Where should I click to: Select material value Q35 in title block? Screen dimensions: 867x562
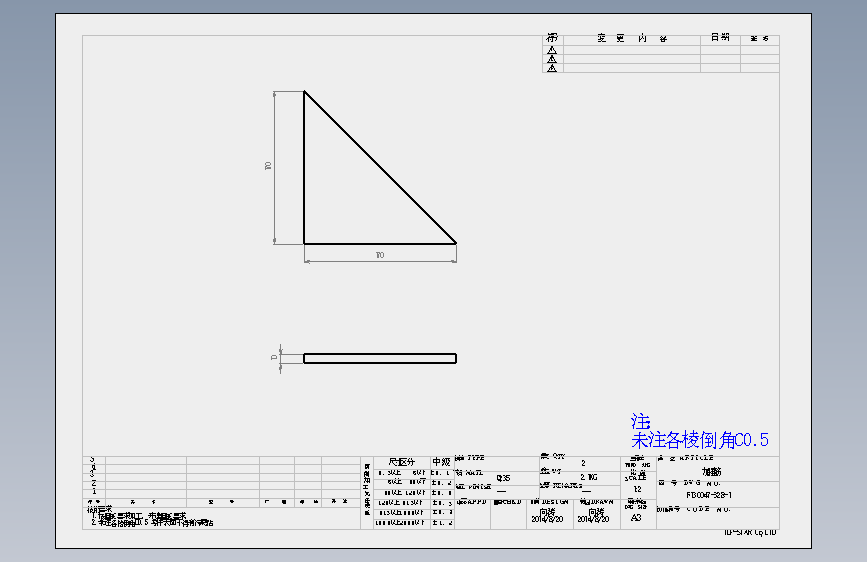click(x=503, y=478)
